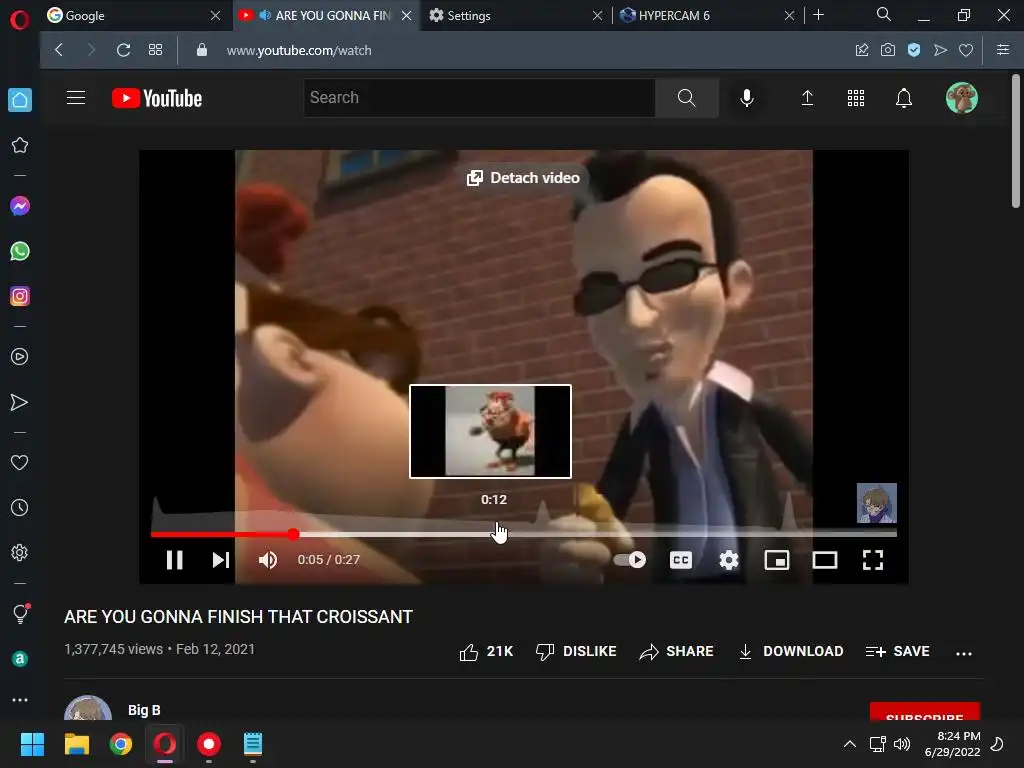Like the video 21K
The width and height of the screenshot is (1024, 768).
pyautogui.click(x=486, y=652)
